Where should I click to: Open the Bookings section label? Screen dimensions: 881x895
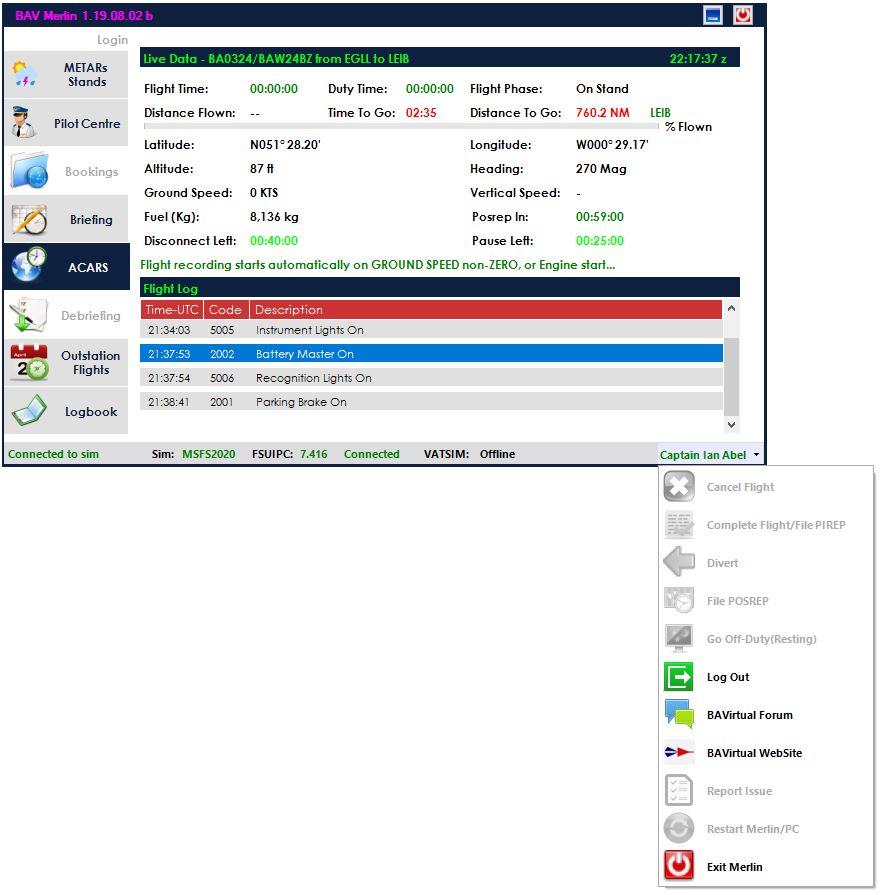[x=91, y=171]
